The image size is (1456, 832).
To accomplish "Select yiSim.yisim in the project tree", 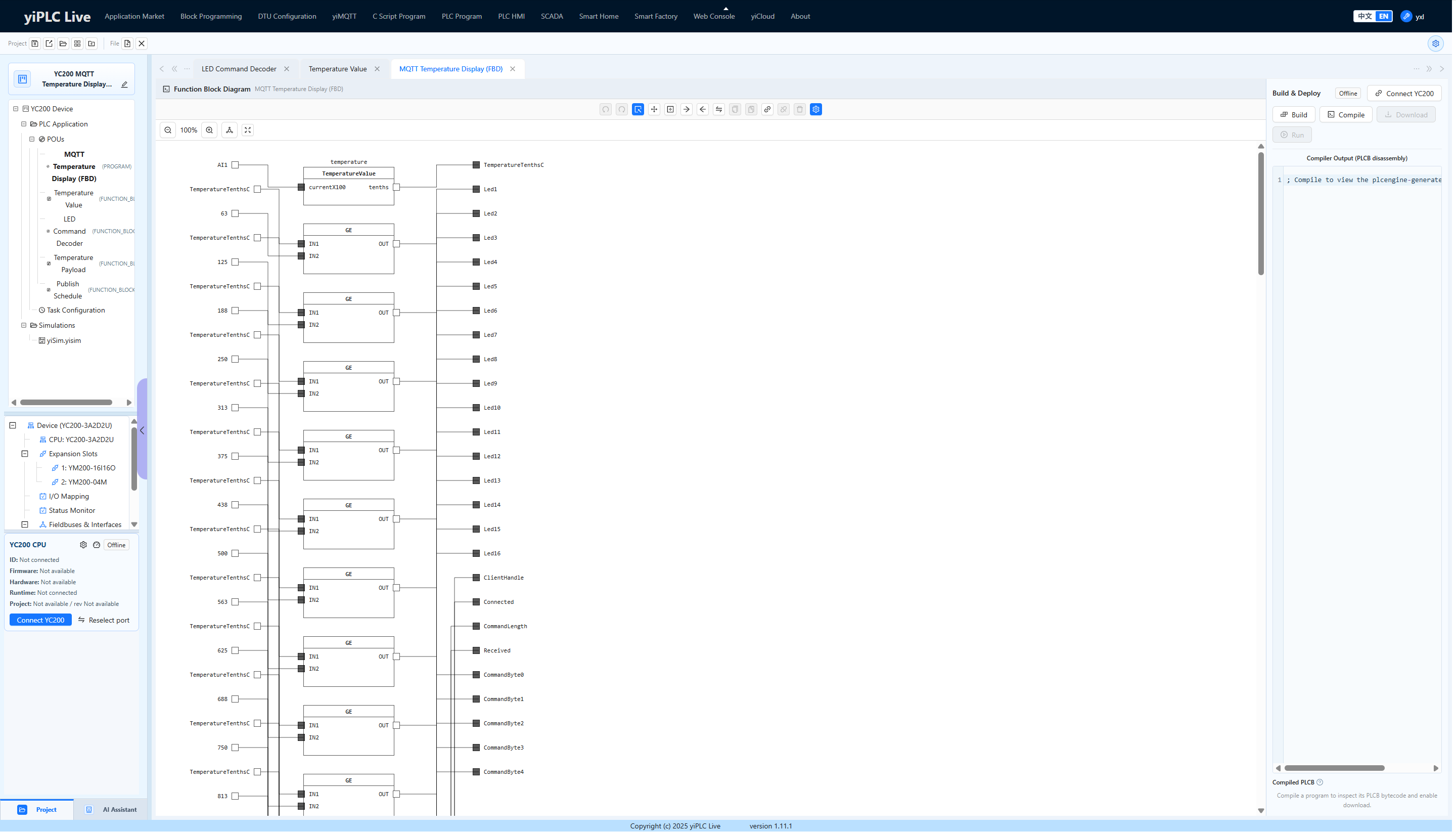I will point(64,340).
